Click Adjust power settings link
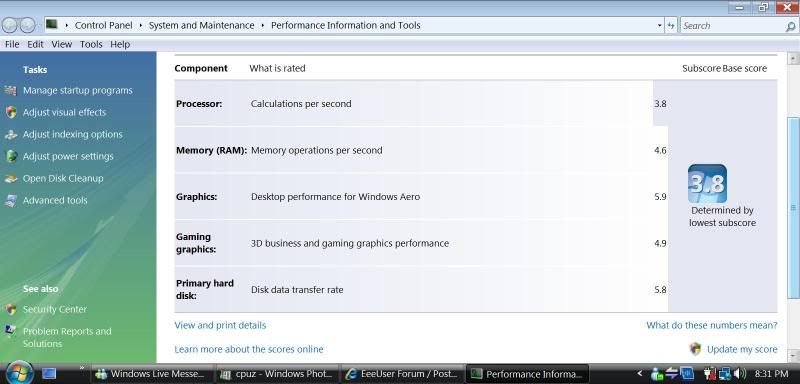Screen dimensions: 800x384 [68, 156]
